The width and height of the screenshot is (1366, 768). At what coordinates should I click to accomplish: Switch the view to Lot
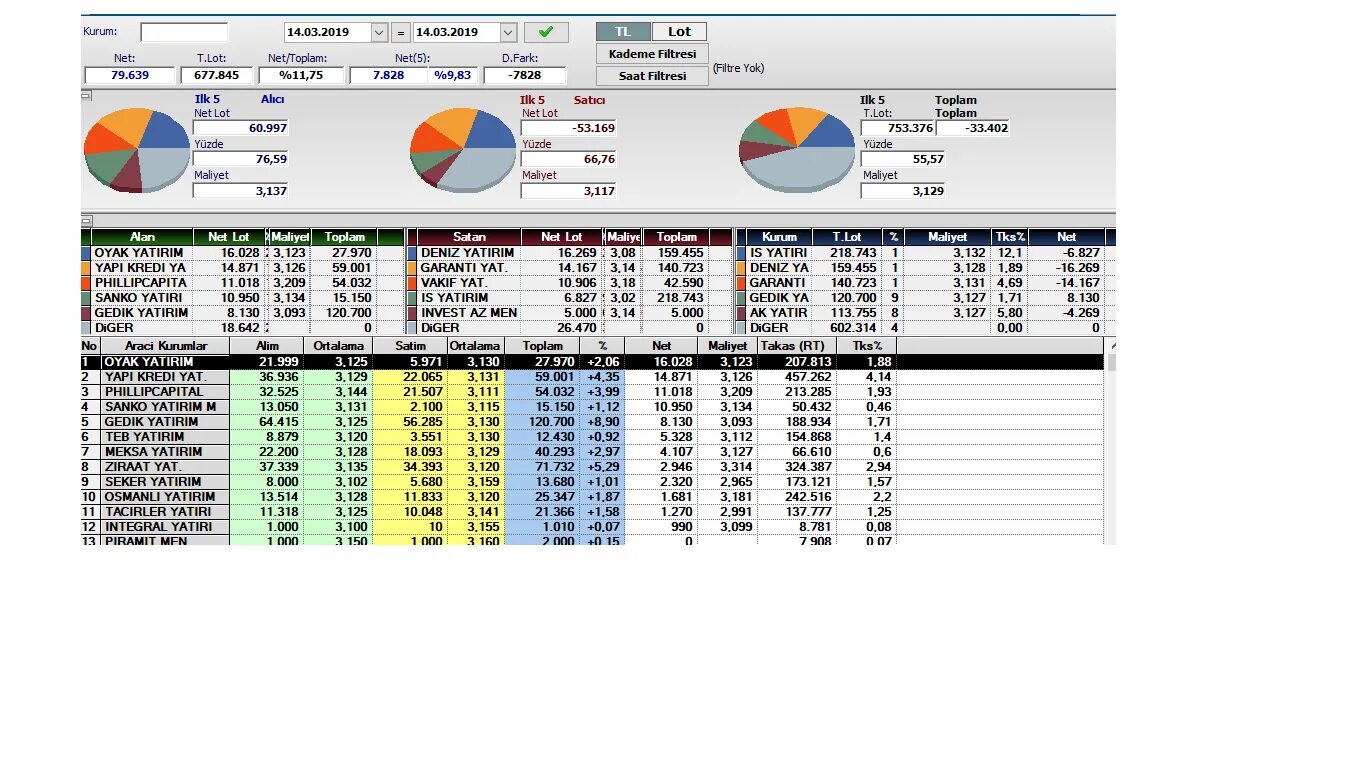(680, 31)
